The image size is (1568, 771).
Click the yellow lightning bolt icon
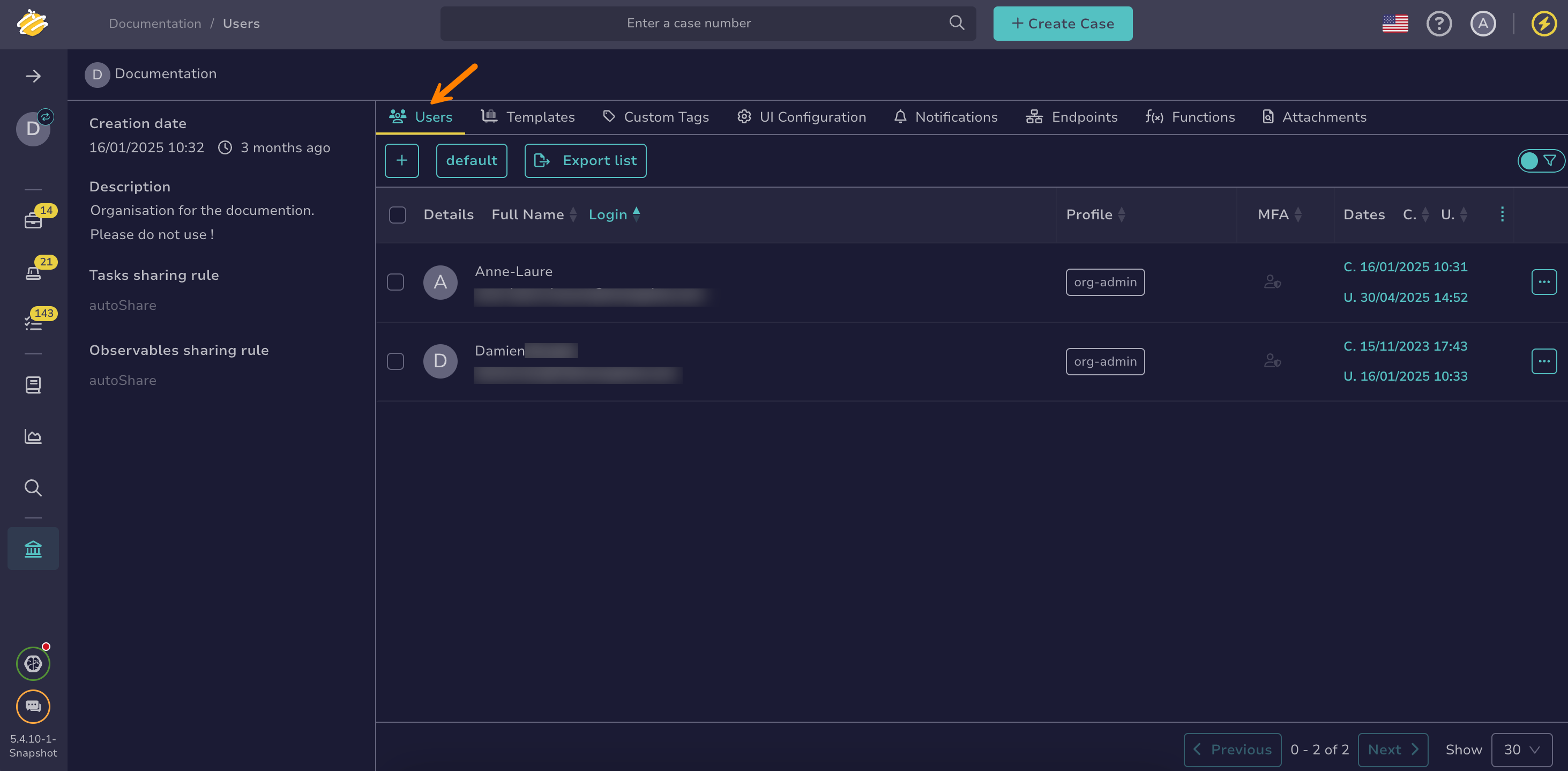pyautogui.click(x=1544, y=24)
